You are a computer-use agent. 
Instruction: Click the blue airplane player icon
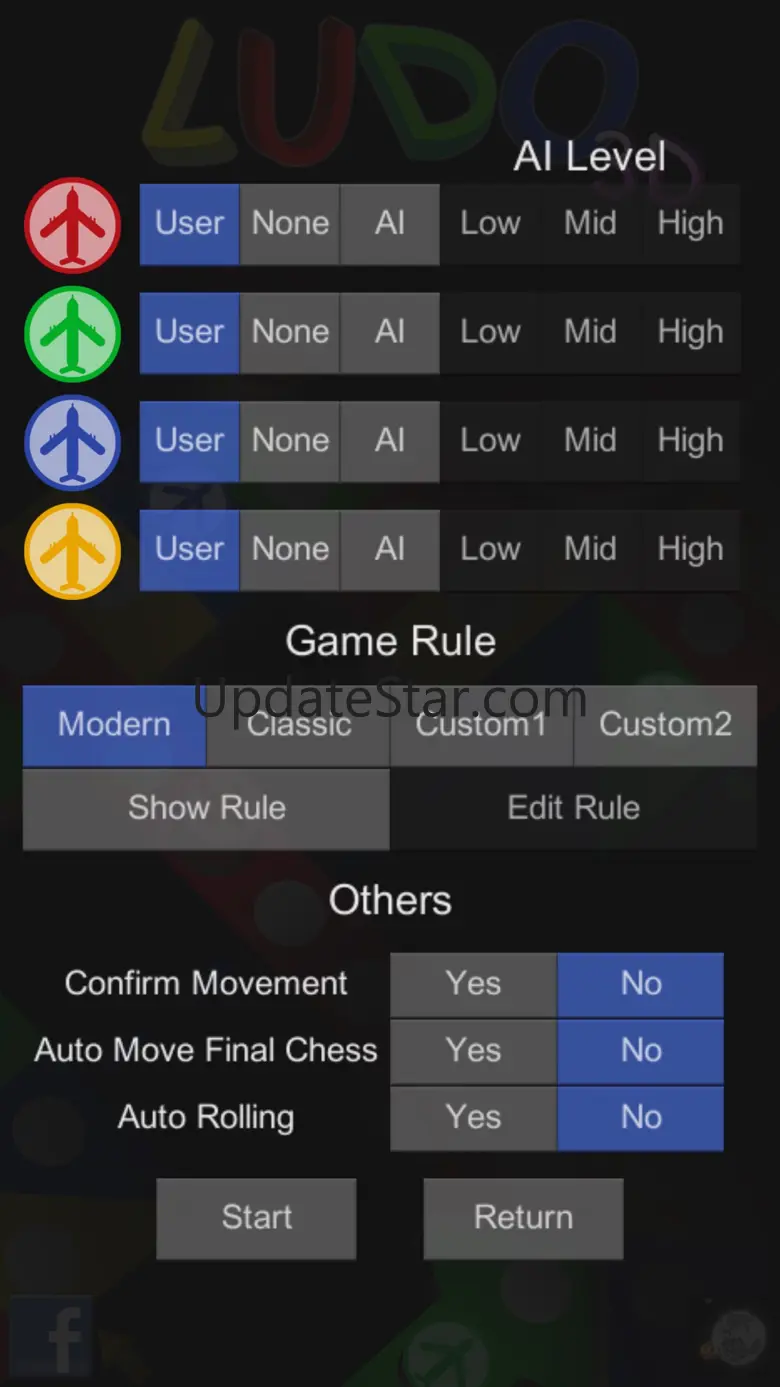click(72, 443)
